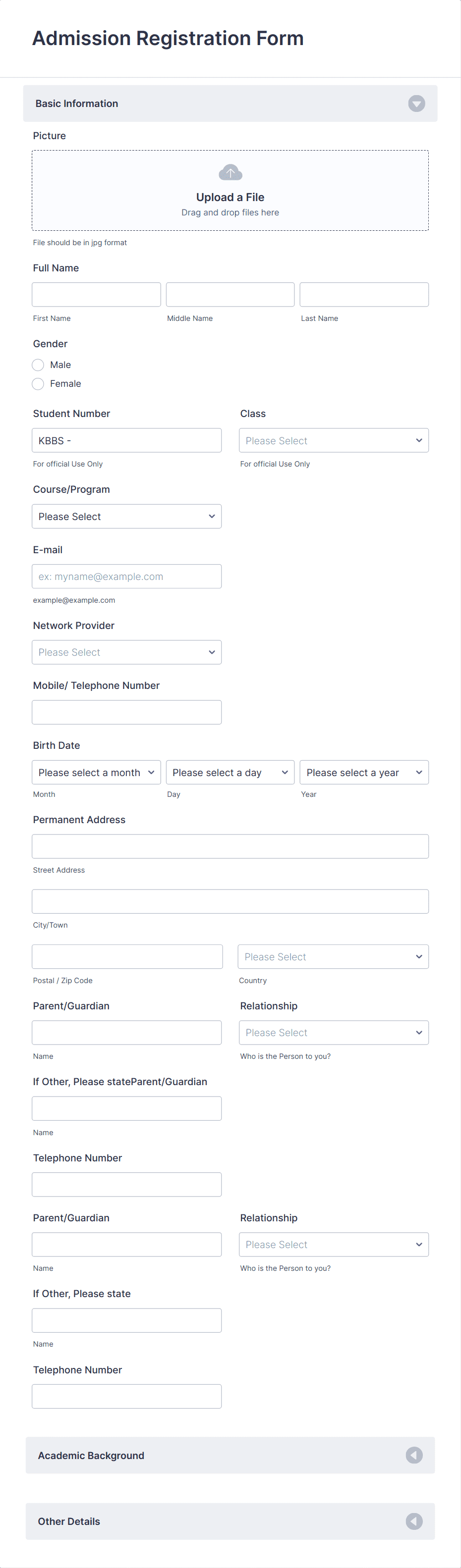Click the Other Details section header
The image size is (461, 1568).
pyautogui.click(x=230, y=1520)
